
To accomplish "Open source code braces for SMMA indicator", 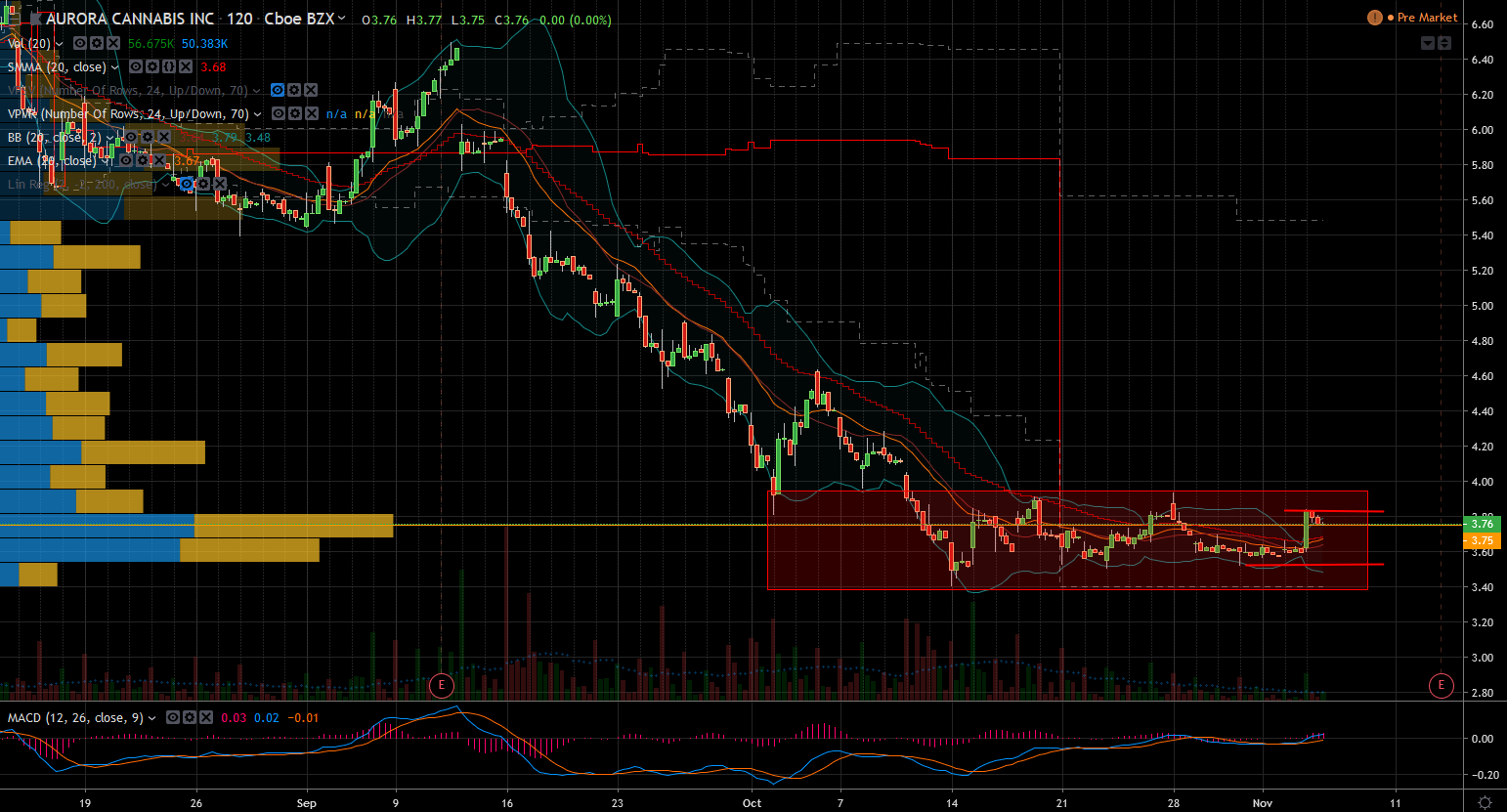I will pos(169,67).
